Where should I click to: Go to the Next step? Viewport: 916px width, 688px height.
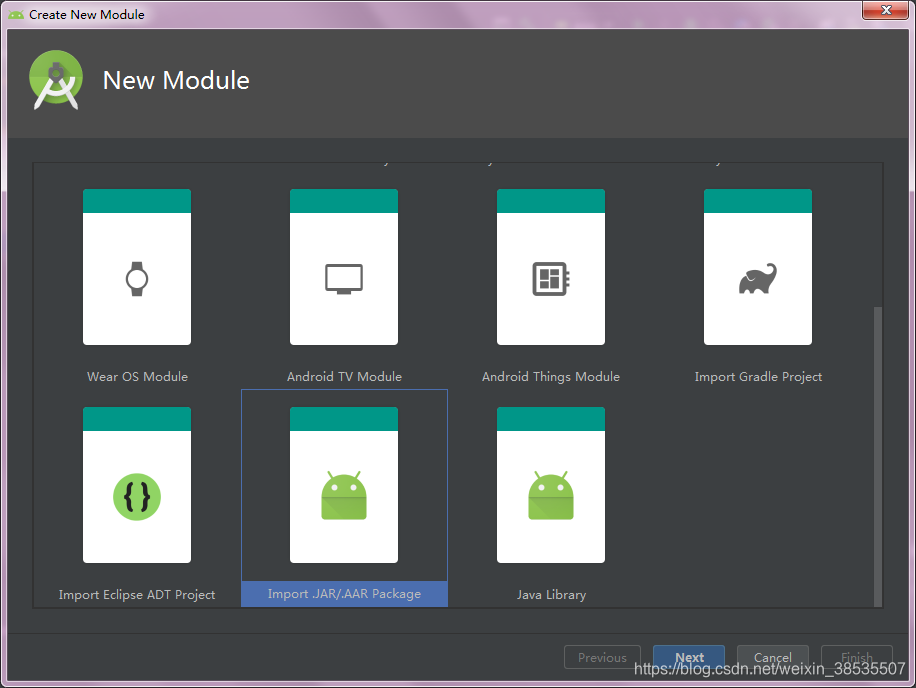(x=689, y=657)
